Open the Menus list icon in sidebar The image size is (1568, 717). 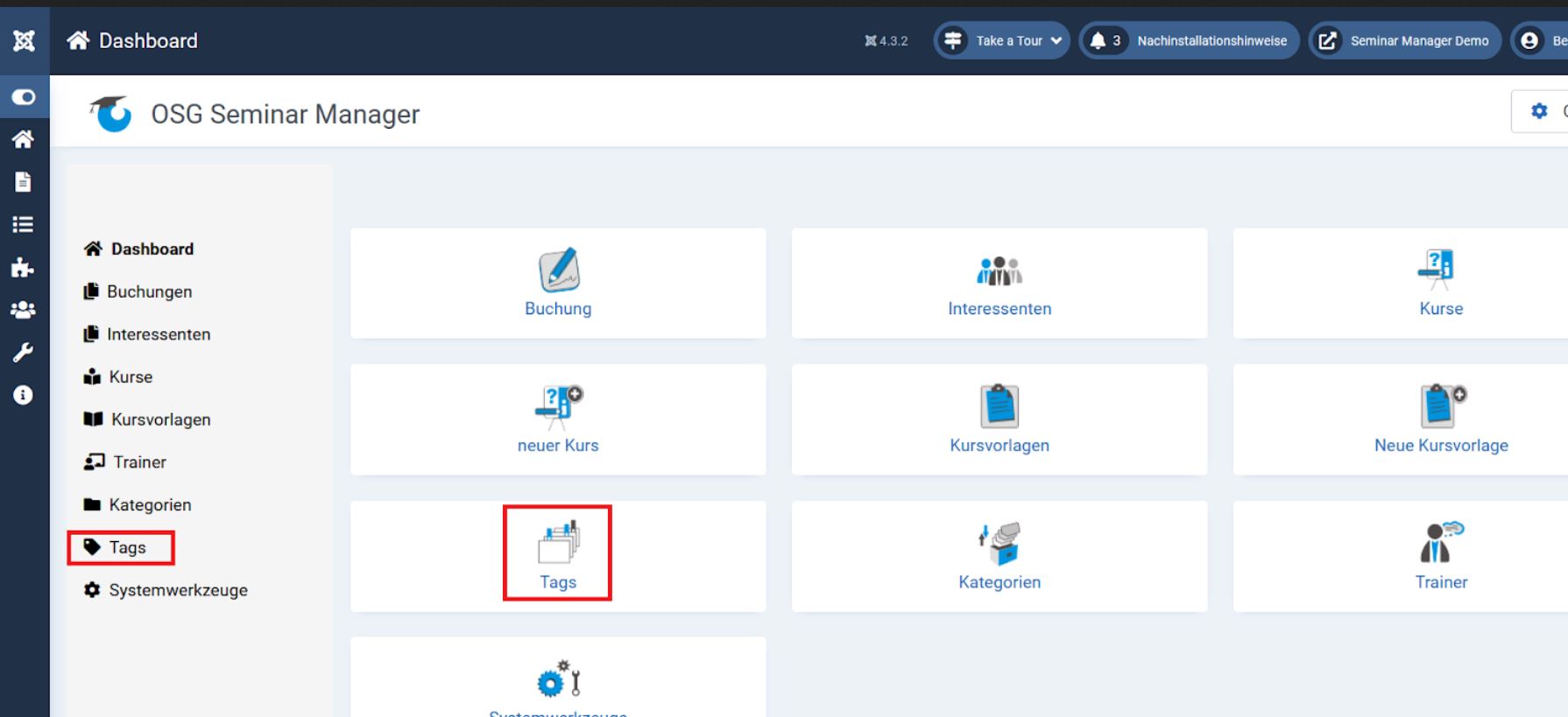click(24, 225)
